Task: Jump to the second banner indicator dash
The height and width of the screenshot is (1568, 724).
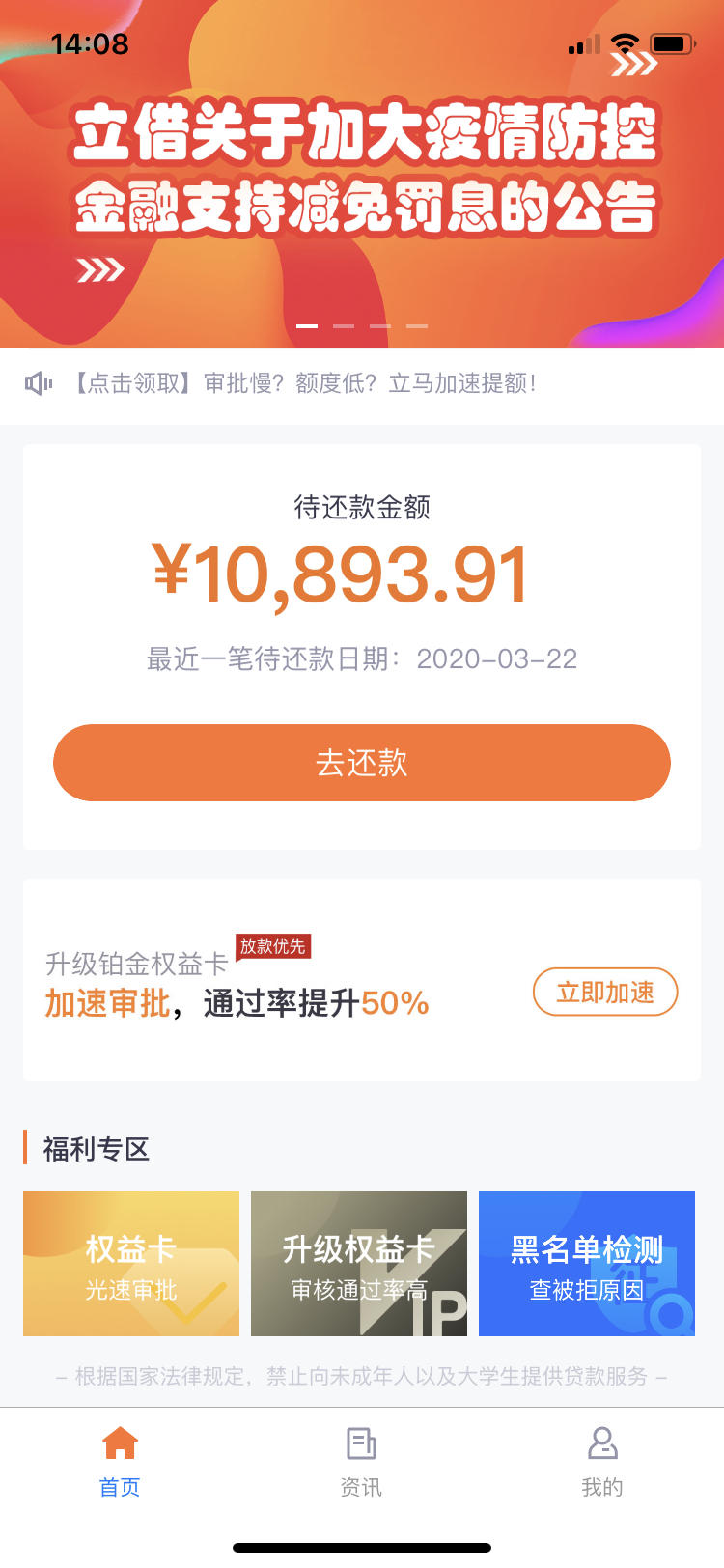Action: [344, 326]
